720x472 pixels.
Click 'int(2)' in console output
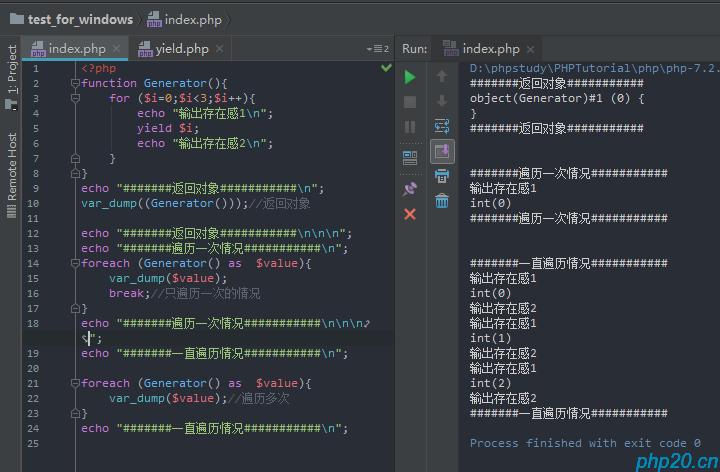pos(490,383)
